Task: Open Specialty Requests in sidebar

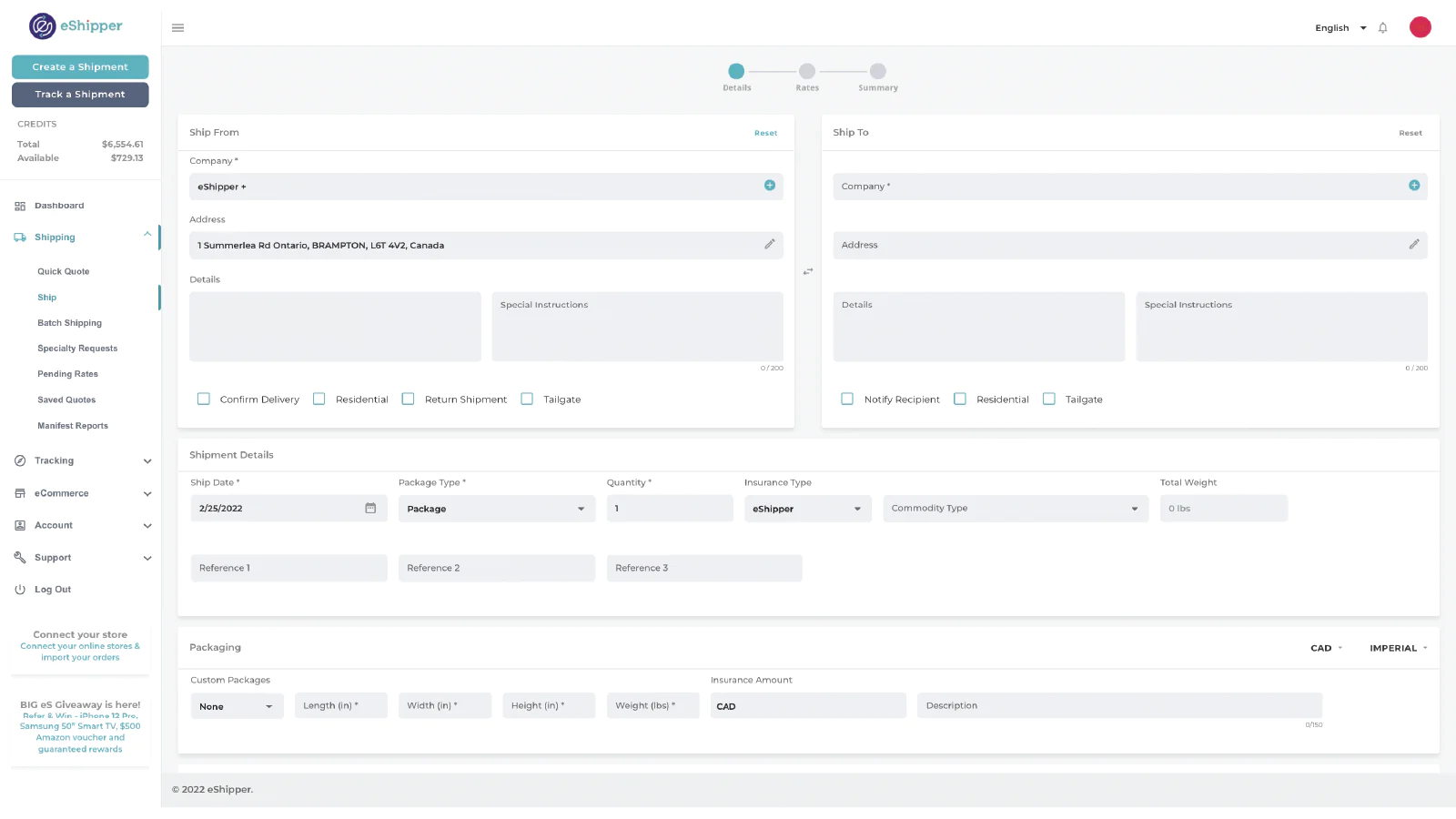Action: click(x=77, y=349)
